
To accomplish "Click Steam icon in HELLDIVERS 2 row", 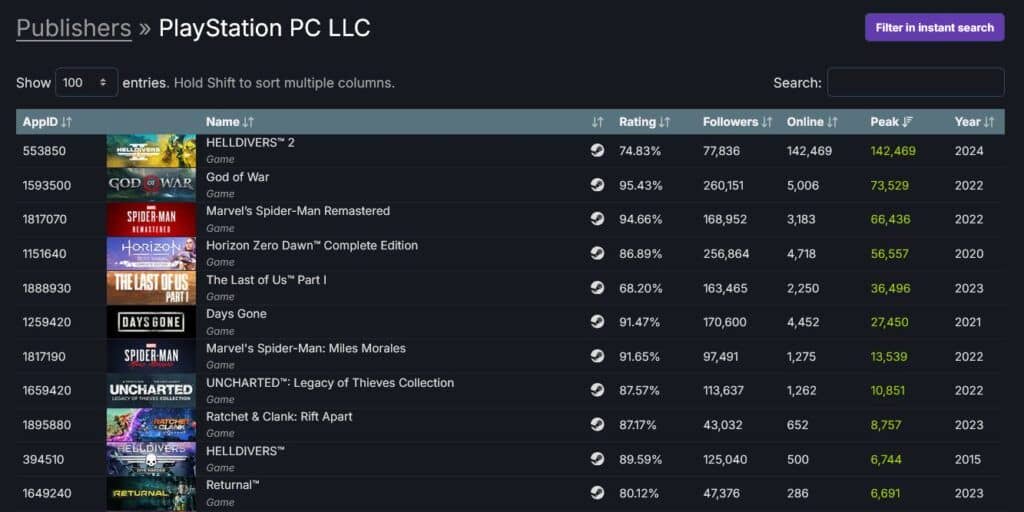I will [597, 151].
